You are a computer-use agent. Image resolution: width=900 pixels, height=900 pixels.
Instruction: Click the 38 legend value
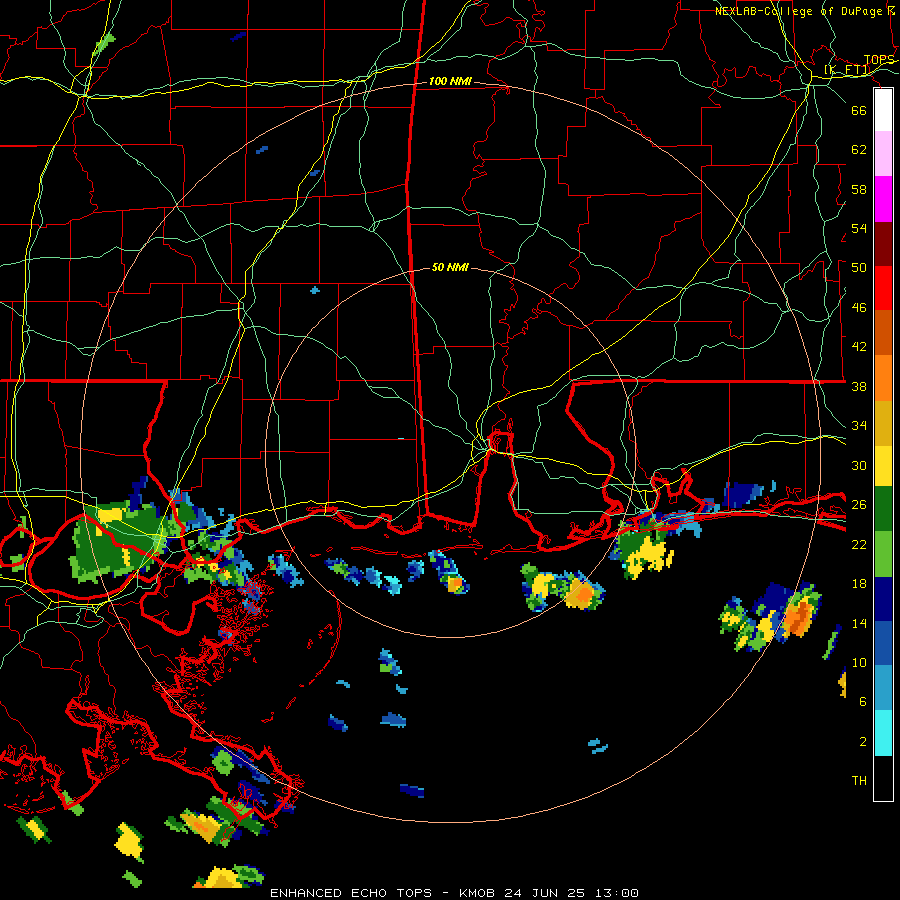coord(859,386)
